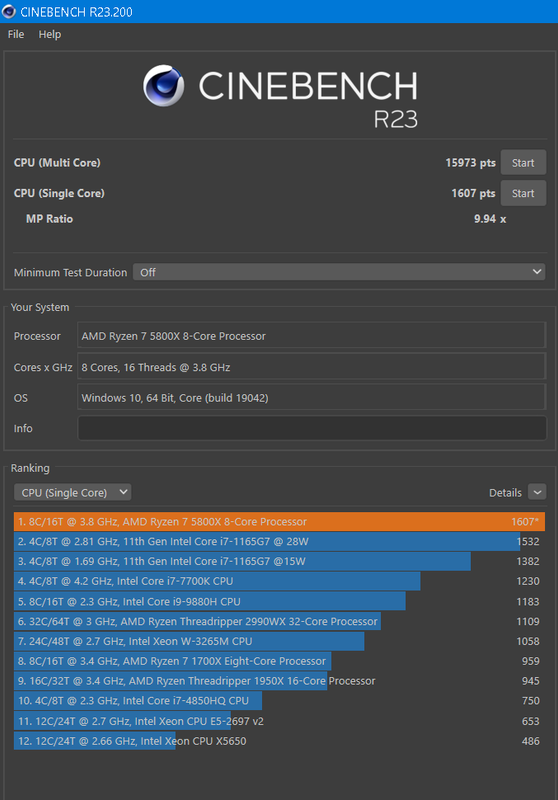The width and height of the screenshot is (558, 800).
Task: Select ranking row 10 Intel Core i7-4850HQ
Action: 279,701
